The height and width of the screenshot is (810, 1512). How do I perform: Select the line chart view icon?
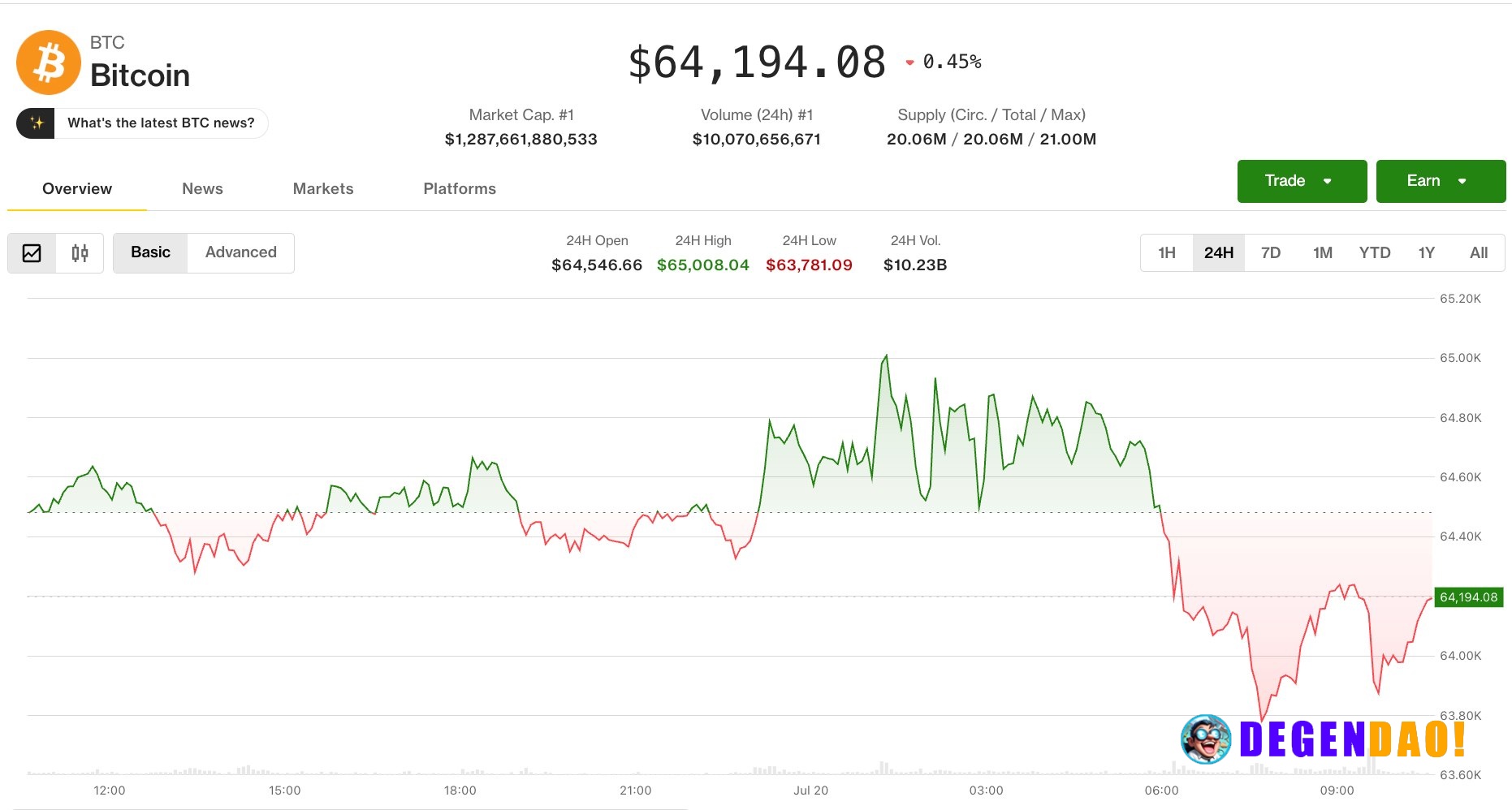(32, 253)
